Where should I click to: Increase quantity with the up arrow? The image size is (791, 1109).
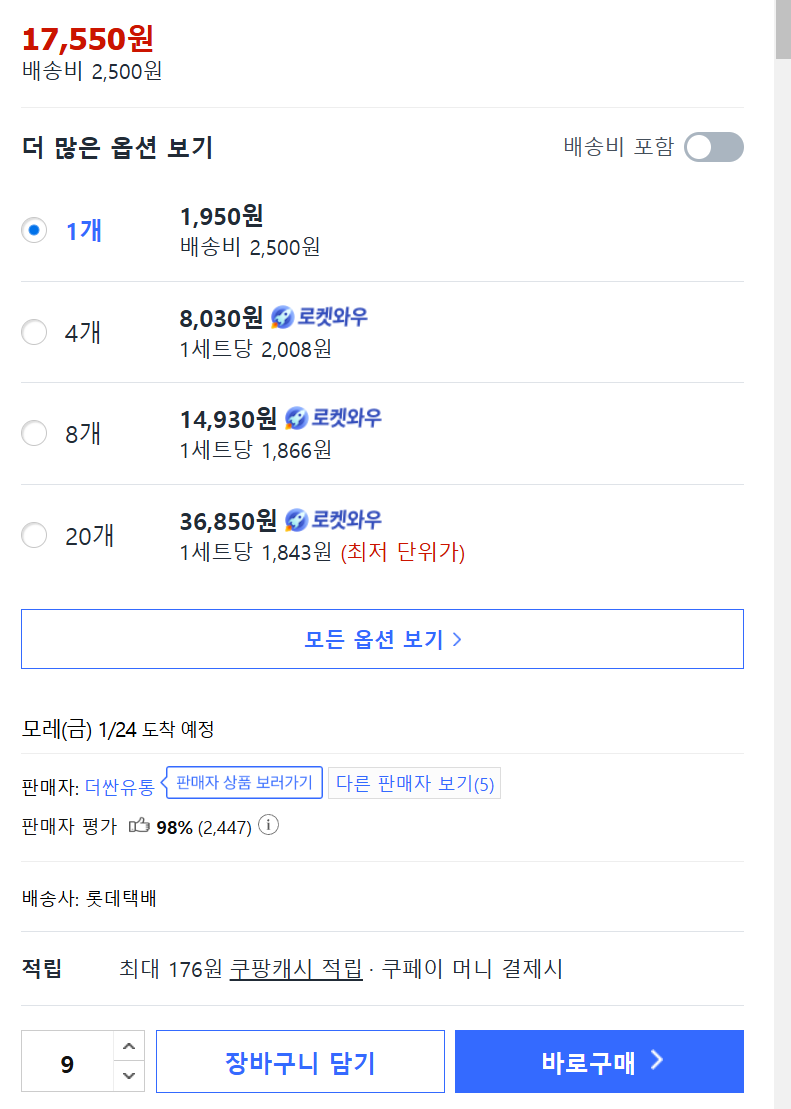coord(129,1046)
